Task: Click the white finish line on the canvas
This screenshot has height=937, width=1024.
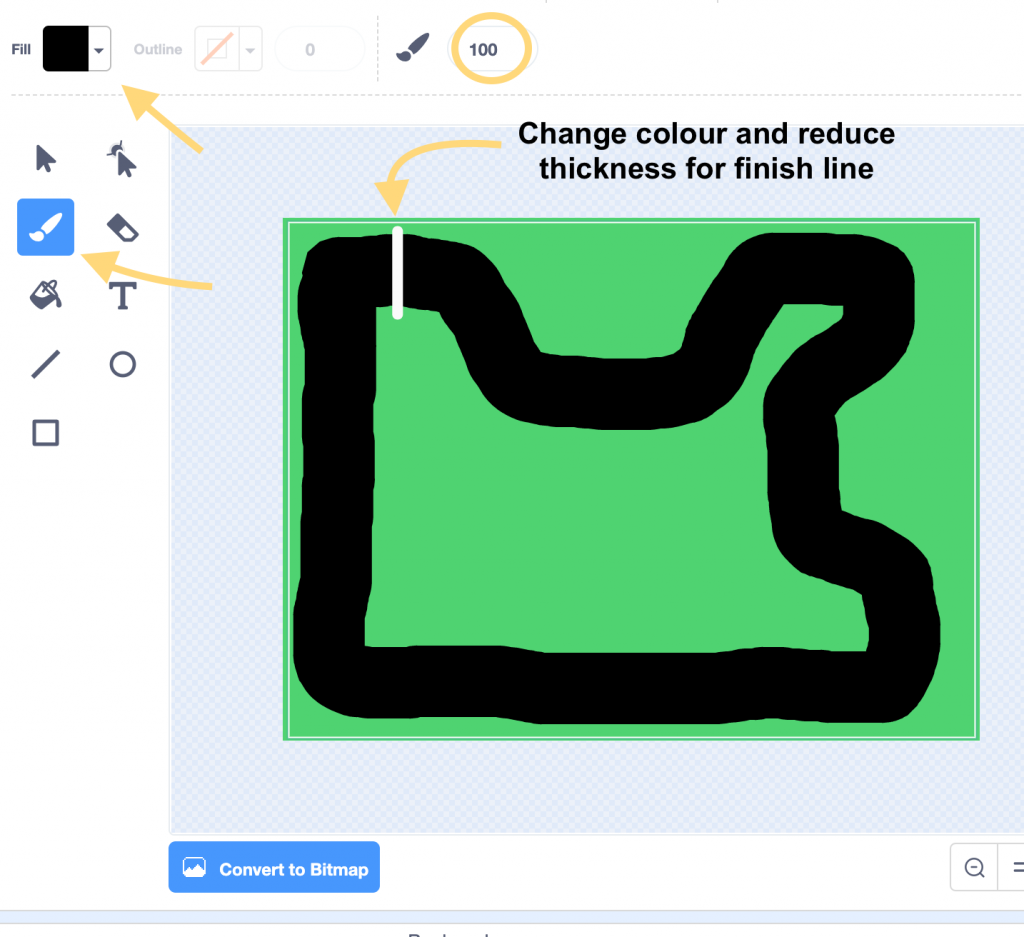Action: (x=398, y=273)
